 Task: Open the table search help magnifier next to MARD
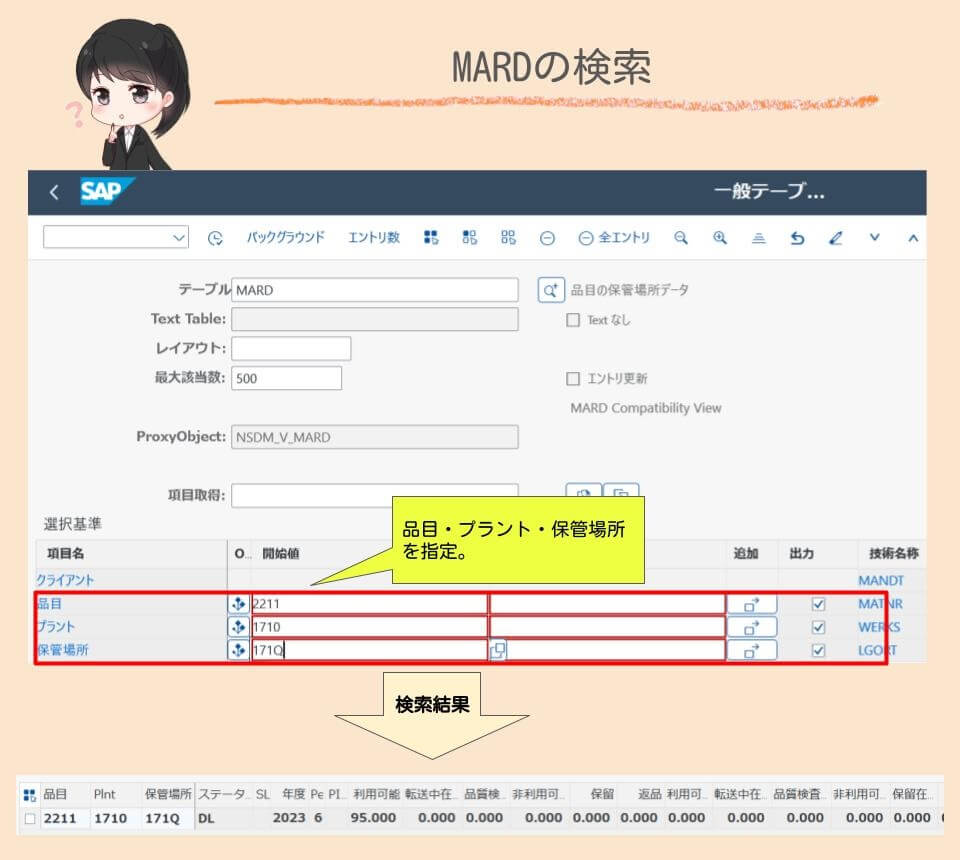pyautogui.click(x=552, y=289)
